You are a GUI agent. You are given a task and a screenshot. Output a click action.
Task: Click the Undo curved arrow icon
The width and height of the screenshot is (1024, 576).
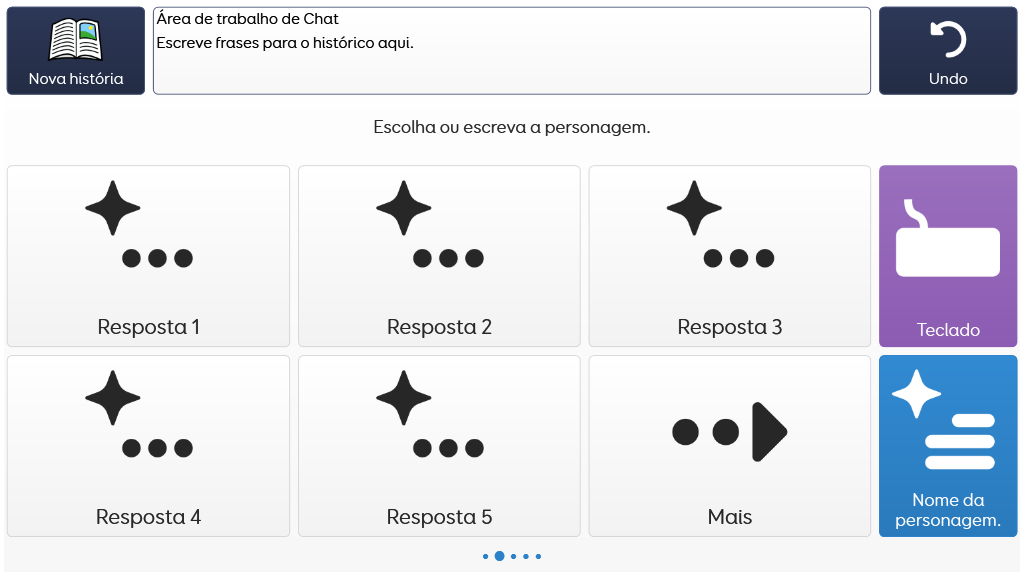click(x=947, y=40)
